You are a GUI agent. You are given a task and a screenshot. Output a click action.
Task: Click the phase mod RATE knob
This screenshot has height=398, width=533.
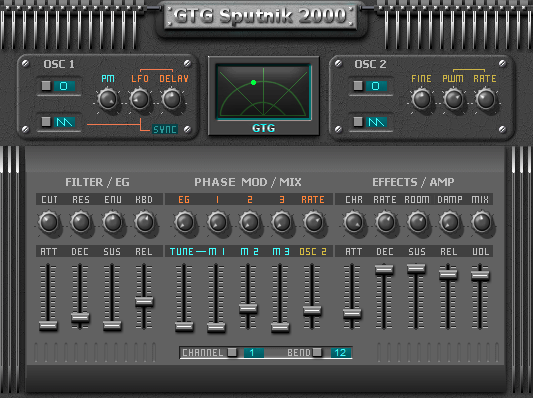click(313, 222)
